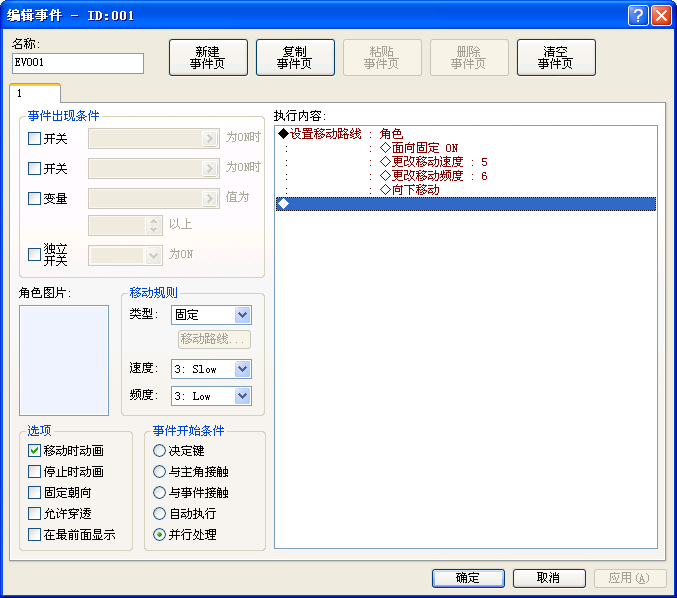Open the 频度 dropdown showing 3: Low
The width and height of the screenshot is (677, 598).
[x=211, y=396]
